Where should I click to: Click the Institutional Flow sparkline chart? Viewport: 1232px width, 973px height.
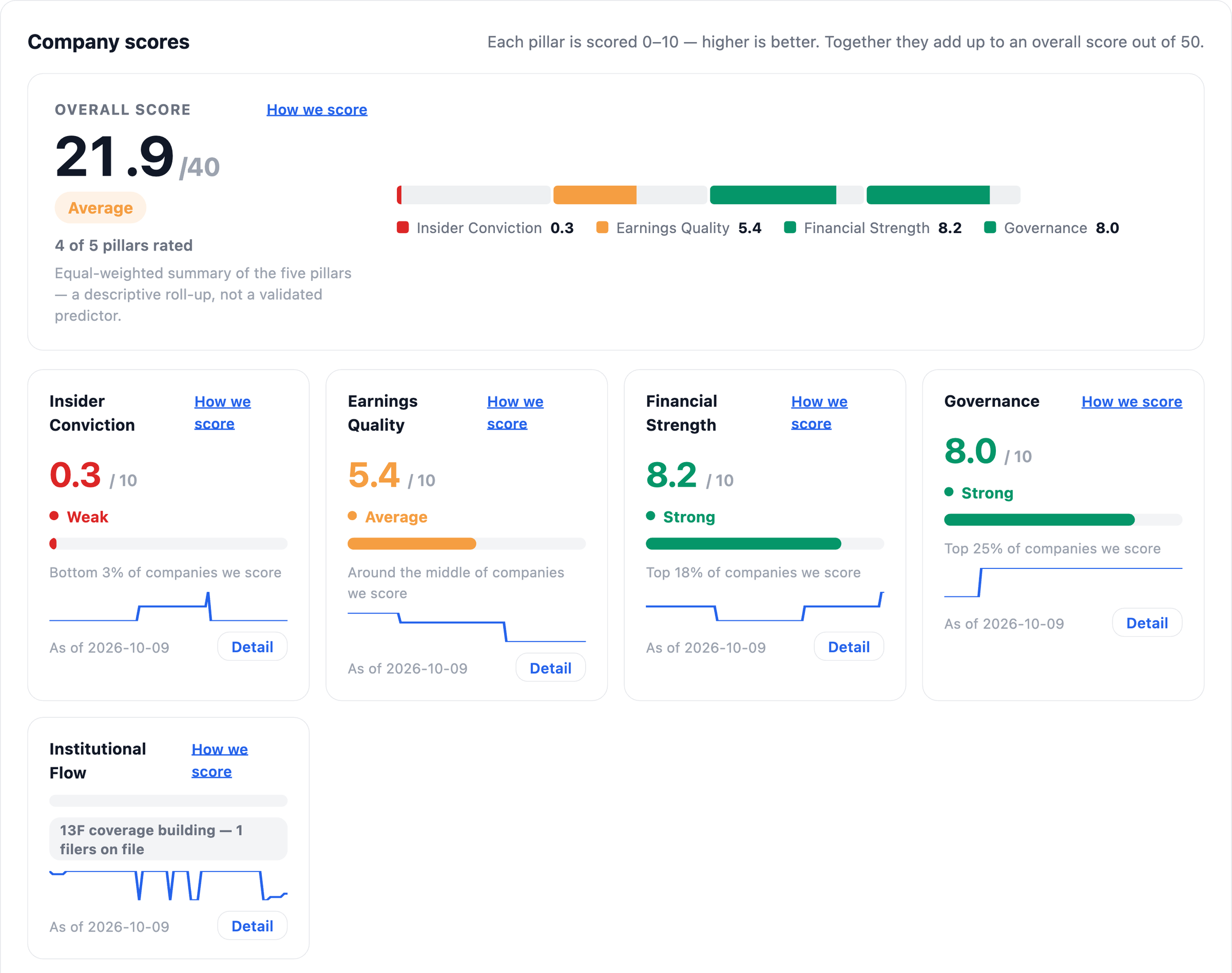tap(168, 885)
